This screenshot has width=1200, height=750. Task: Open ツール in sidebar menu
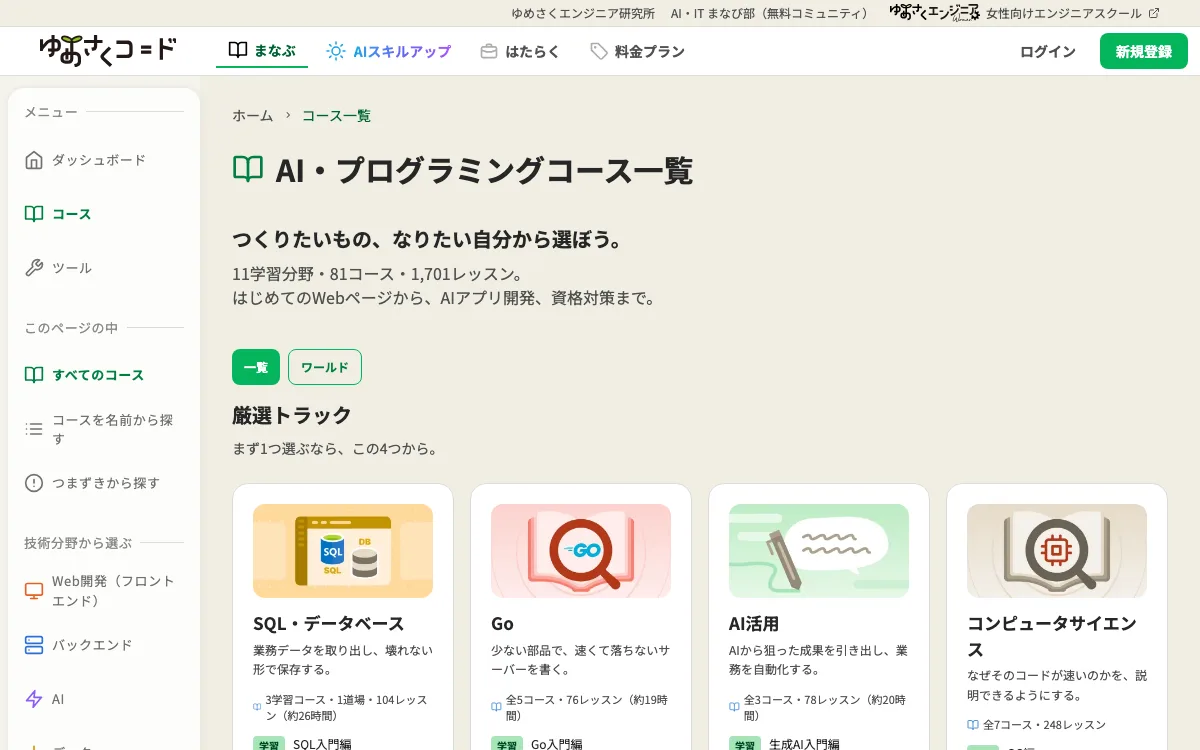[x=72, y=268]
